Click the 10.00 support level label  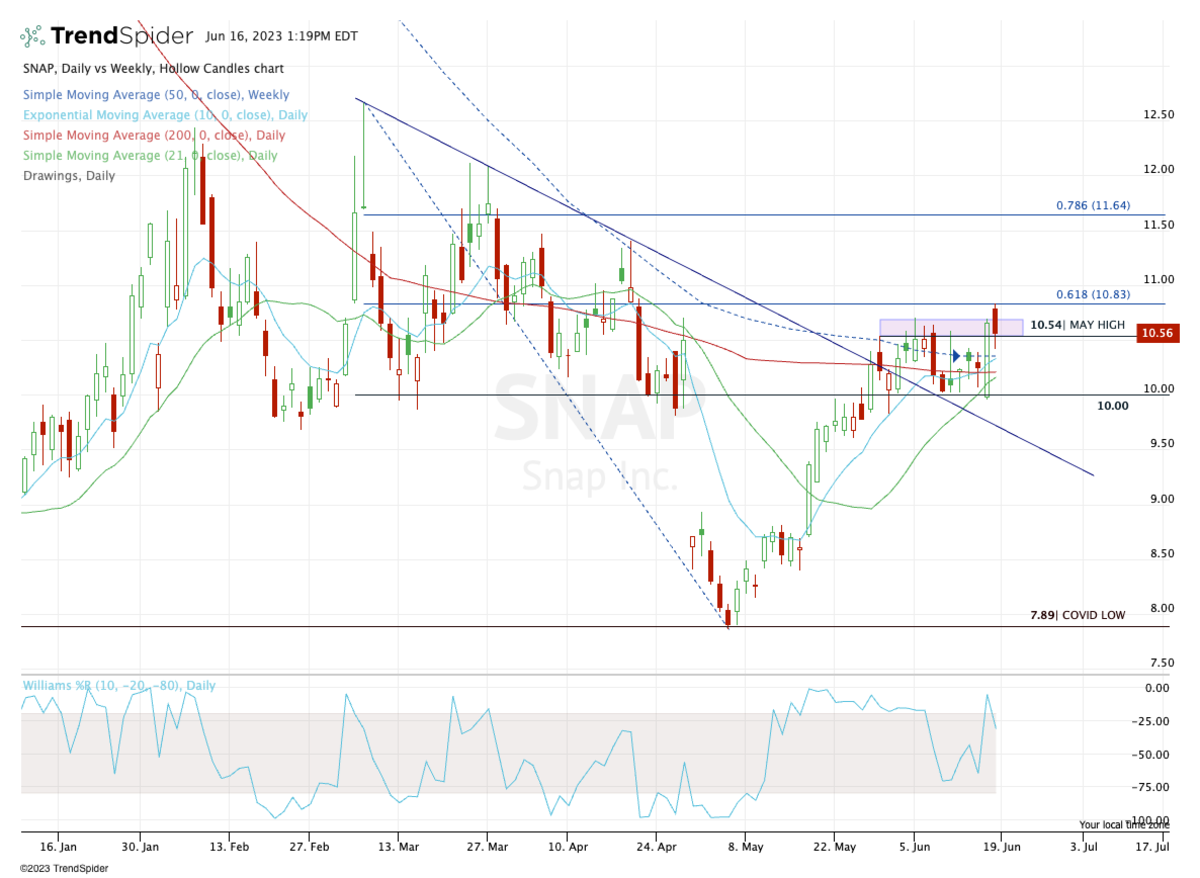[1113, 406]
